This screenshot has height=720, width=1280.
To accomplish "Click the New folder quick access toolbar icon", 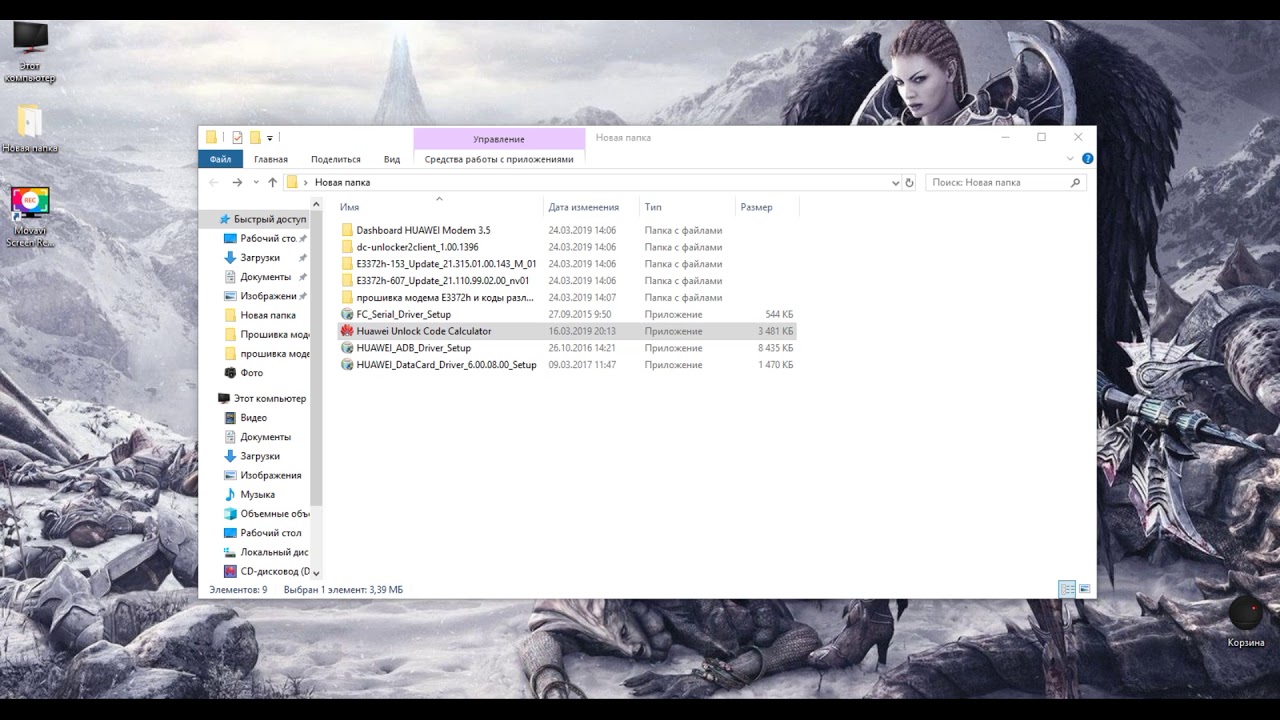I will point(255,137).
